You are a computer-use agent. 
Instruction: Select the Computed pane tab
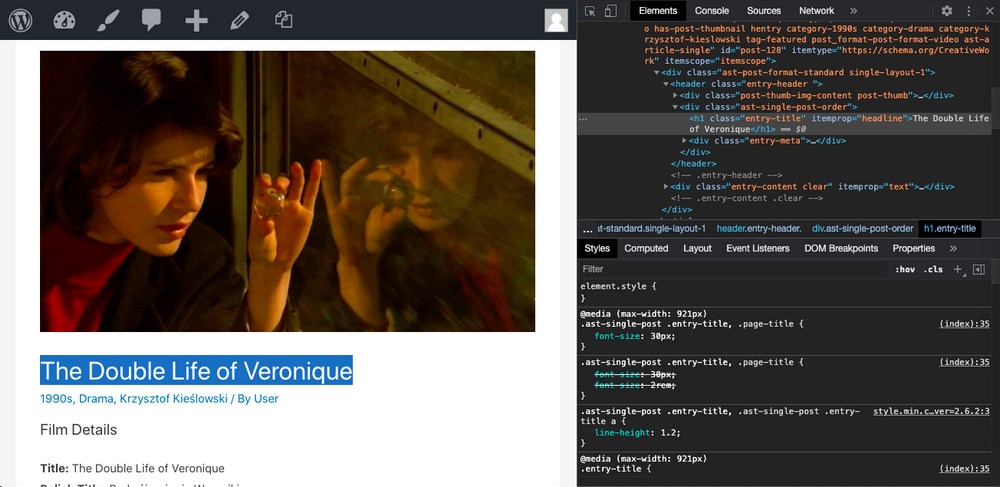(x=646, y=249)
